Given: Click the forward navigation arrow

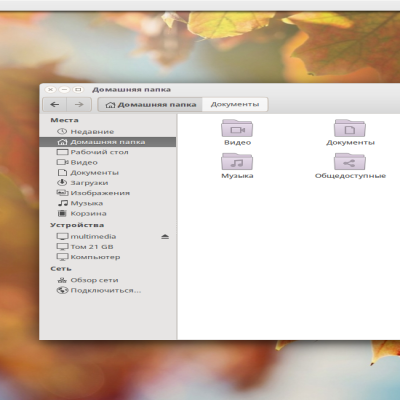Looking at the screenshot, I should point(79,105).
